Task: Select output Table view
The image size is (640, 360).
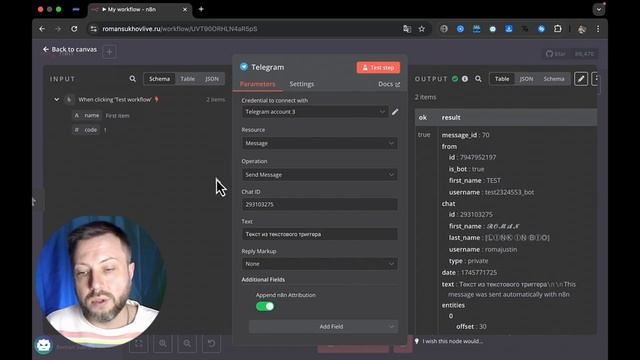Action: pyautogui.click(x=502, y=79)
